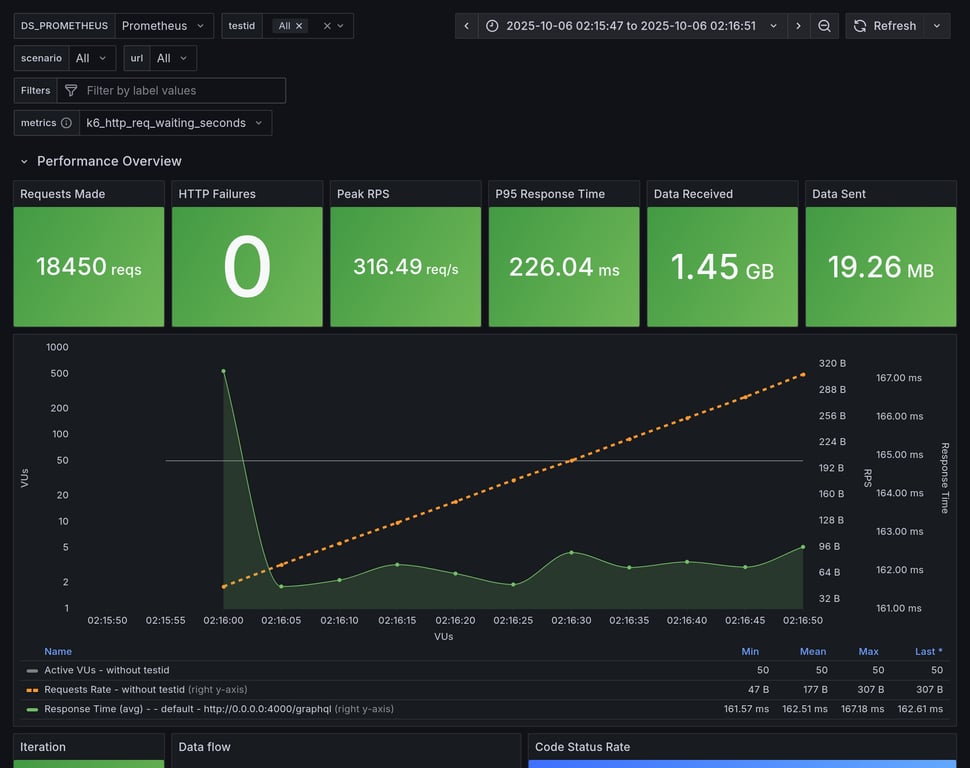
Task: Open the scenario variable dropdown
Action: click(x=92, y=58)
